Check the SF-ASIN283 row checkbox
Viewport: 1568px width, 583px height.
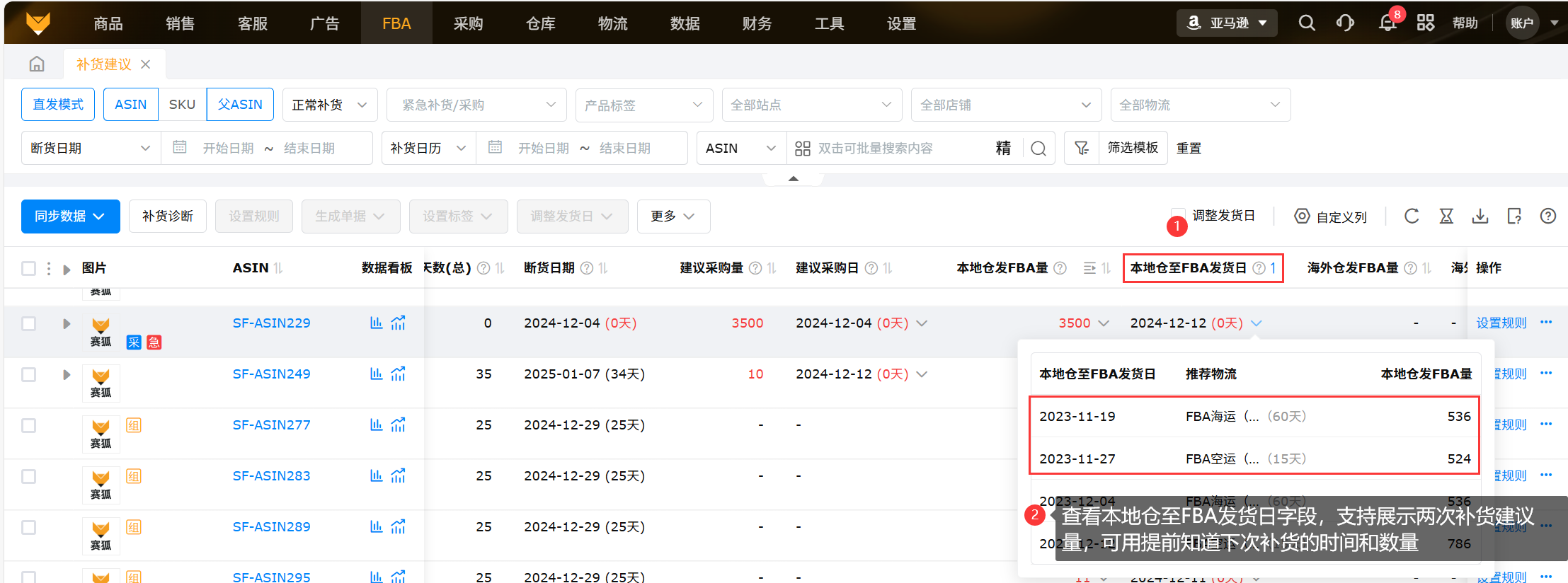(x=28, y=476)
